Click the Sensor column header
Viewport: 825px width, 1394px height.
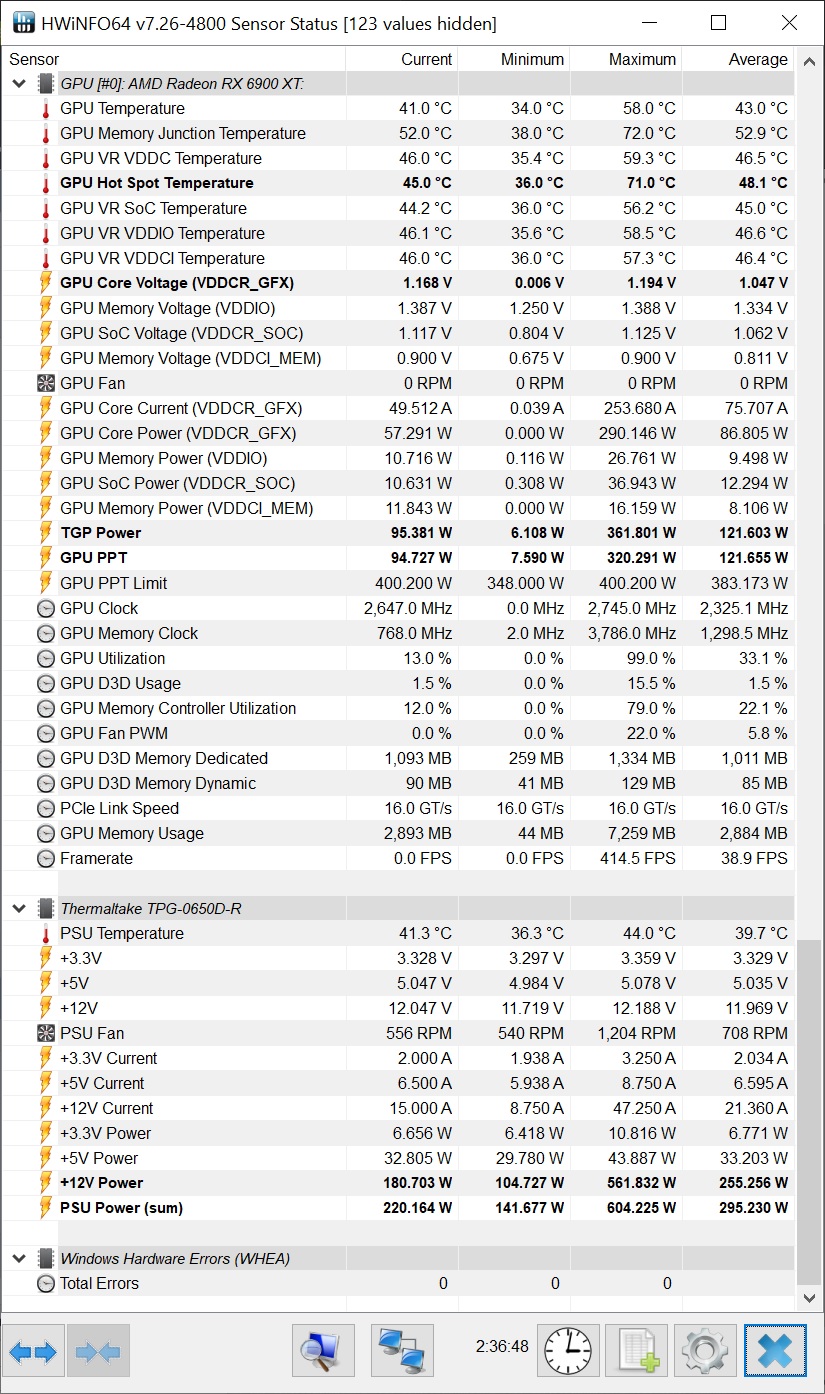34,60
